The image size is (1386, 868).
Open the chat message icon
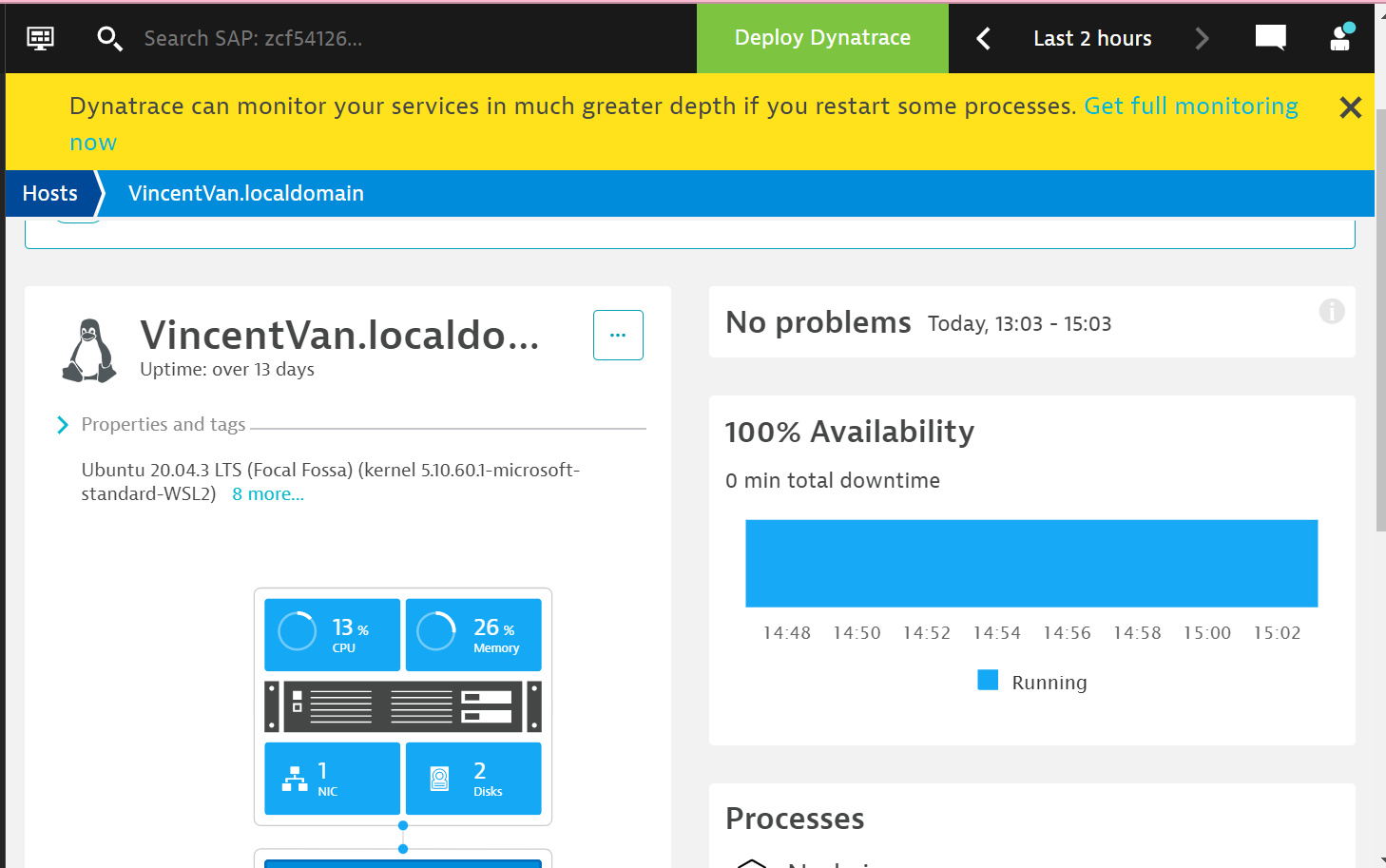[1270, 38]
